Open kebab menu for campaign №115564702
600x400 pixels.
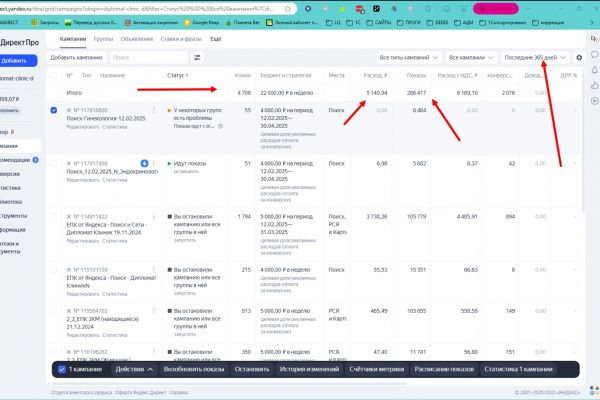pyautogui.click(x=154, y=311)
